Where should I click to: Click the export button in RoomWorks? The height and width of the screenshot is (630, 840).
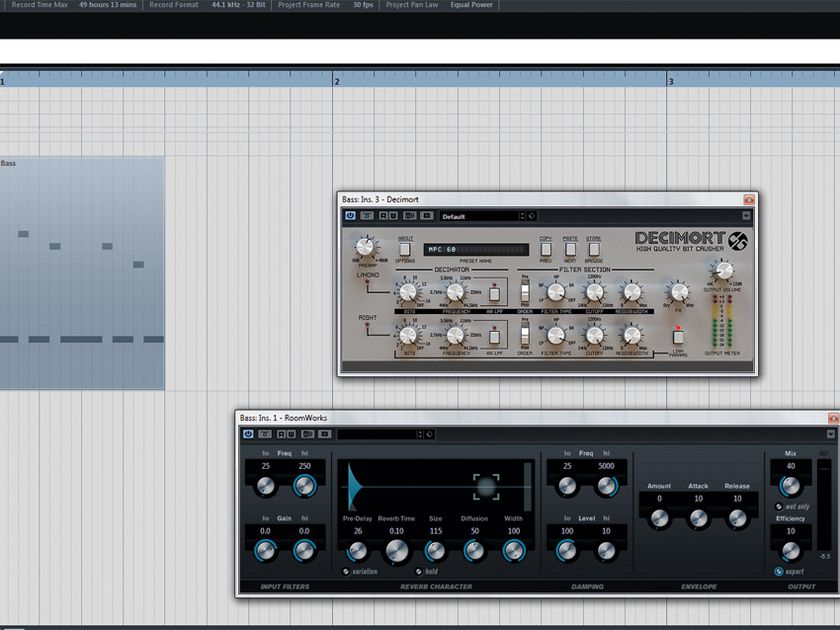(x=780, y=571)
